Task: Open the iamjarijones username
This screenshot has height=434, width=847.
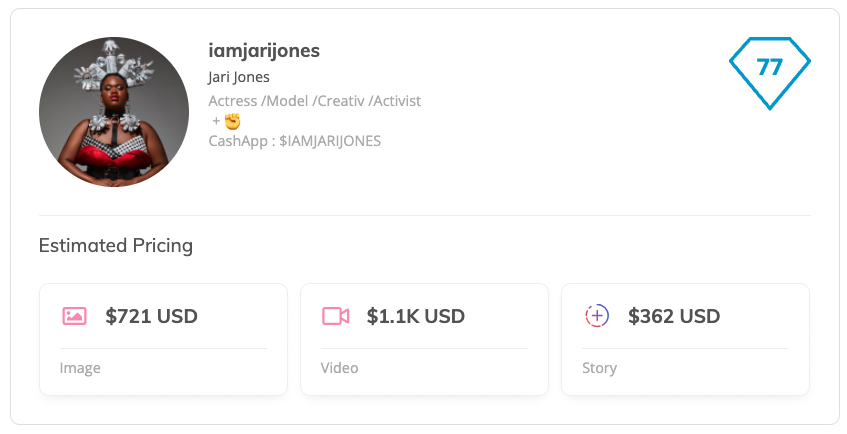Action: click(x=264, y=51)
